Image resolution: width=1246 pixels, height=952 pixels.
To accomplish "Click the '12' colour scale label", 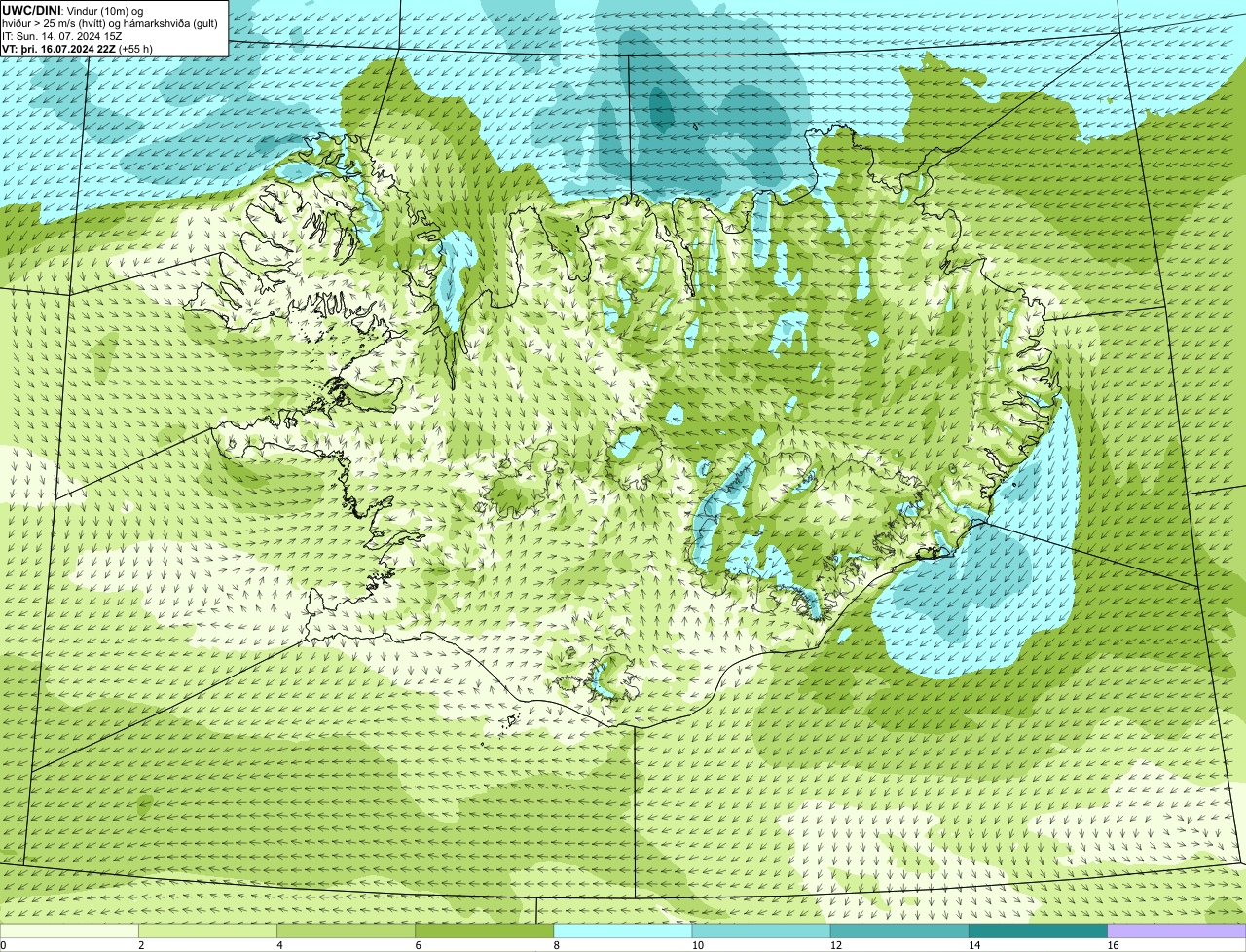I will [x=835, y=945].
